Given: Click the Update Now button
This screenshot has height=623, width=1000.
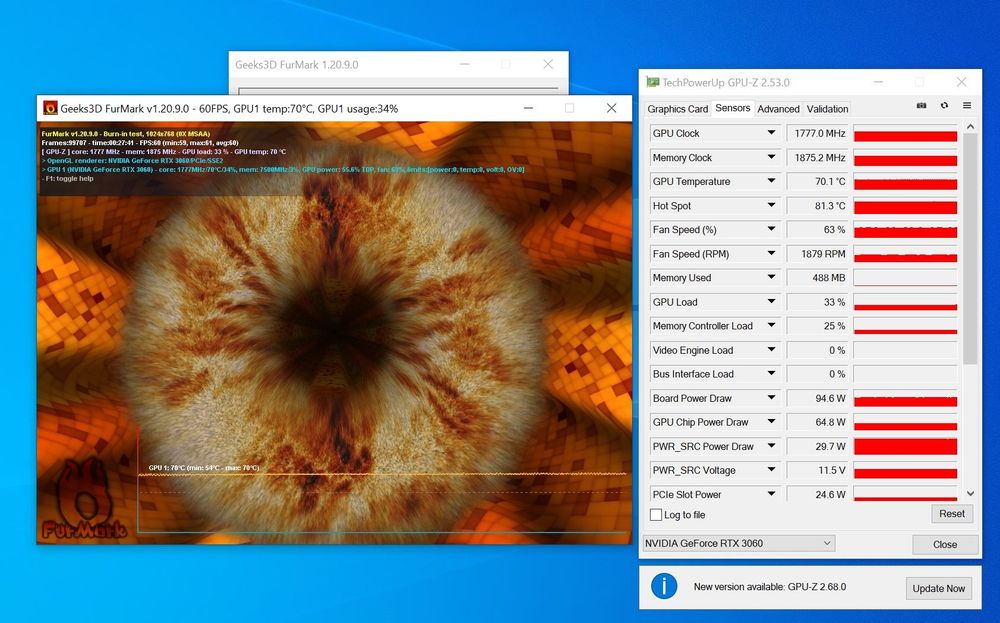Looking at the screenshot, I should (x=938, y=589).
